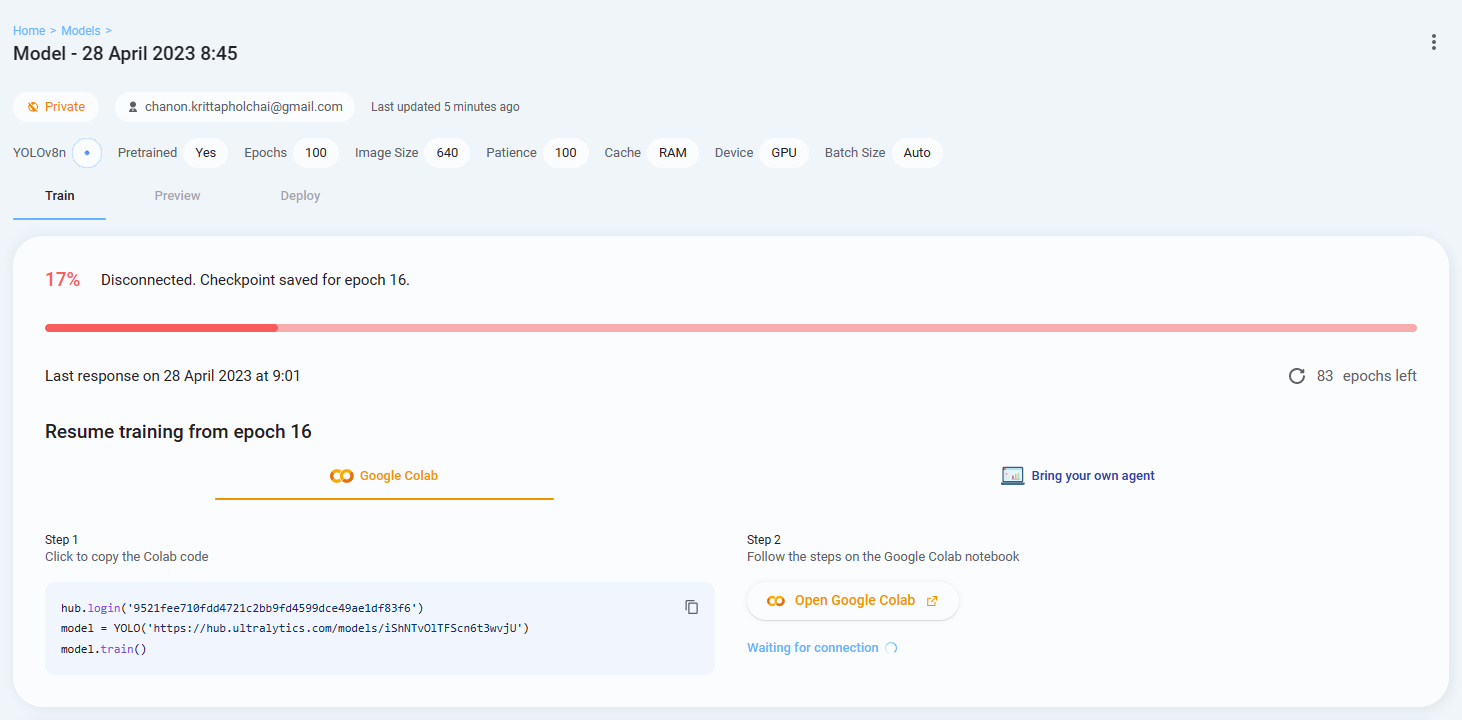Click the spinner beside Waiting for connection
Viewport: 1462px width, 720px height.
point(891,648)
